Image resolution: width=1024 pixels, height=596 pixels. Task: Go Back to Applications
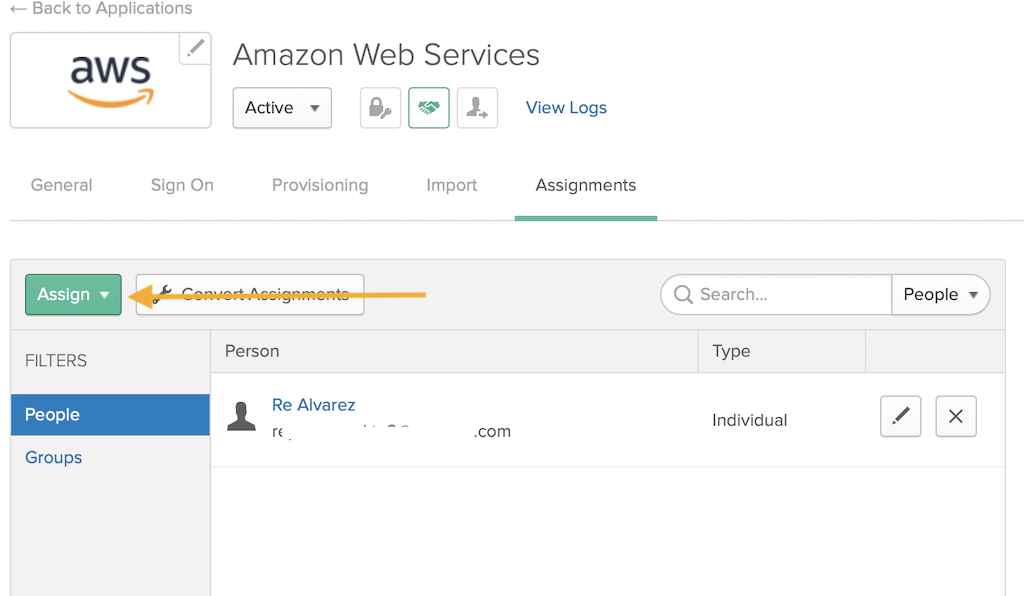click(101, 8)
